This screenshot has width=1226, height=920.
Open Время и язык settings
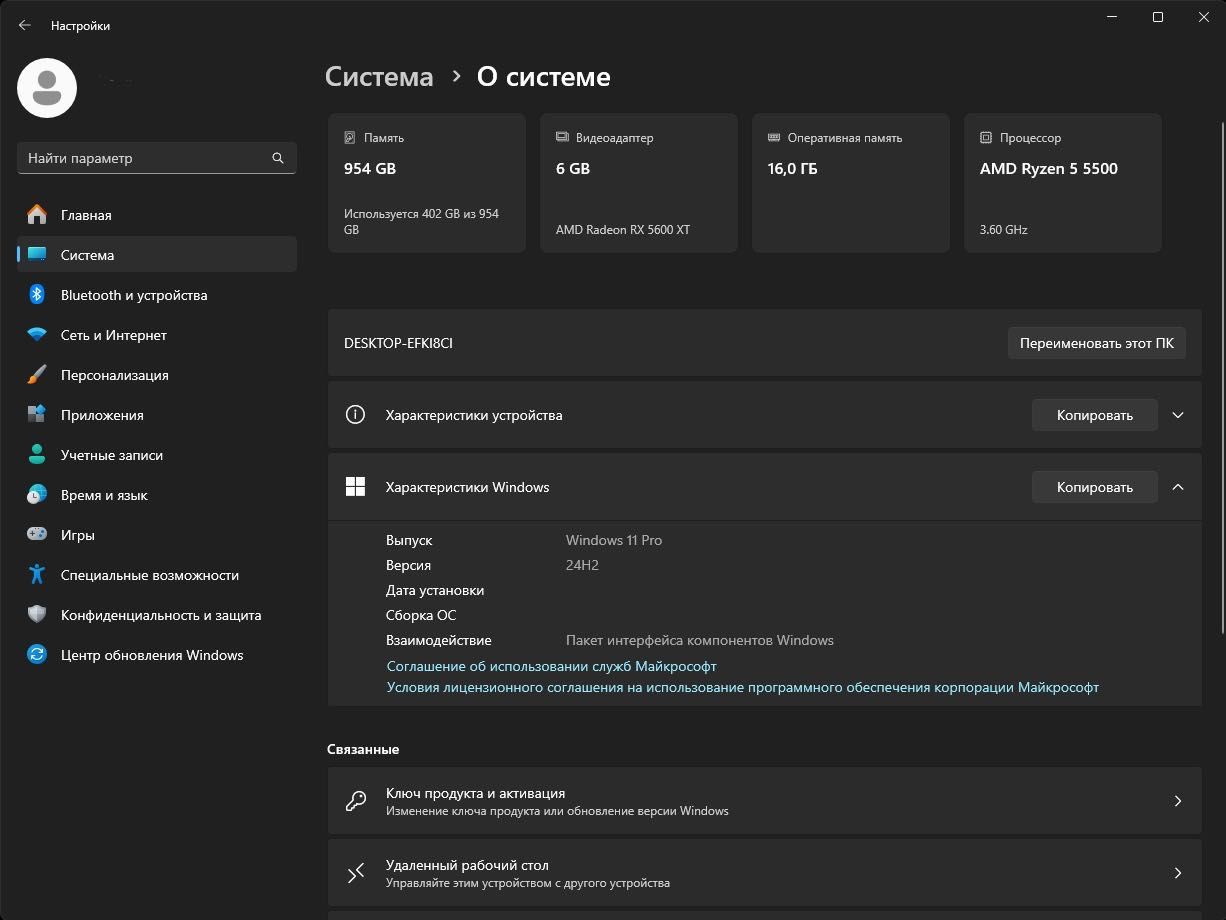[x=157, y=495]
